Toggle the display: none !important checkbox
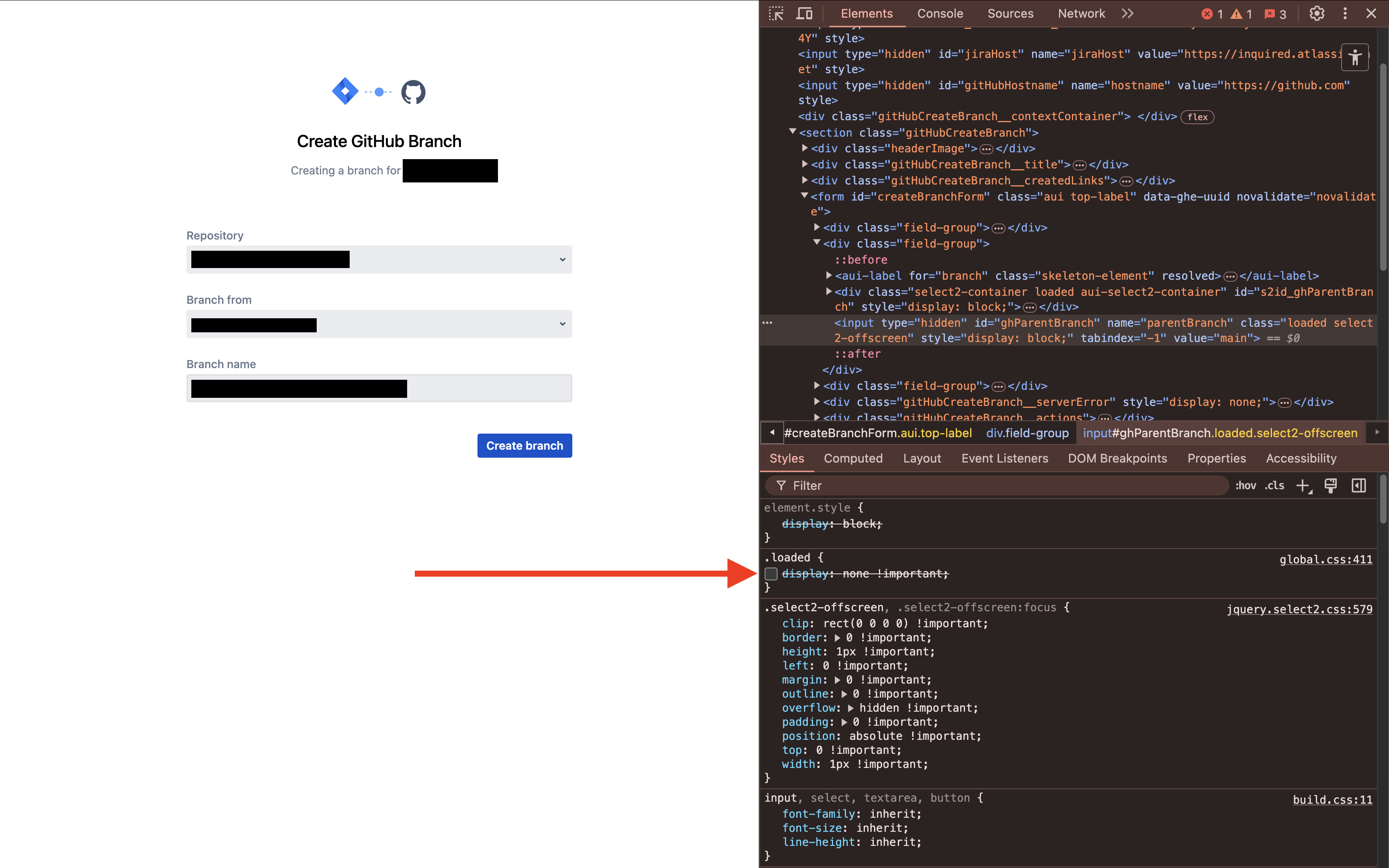The height and width of the screenshot is (868, 1389). [771, 573]
